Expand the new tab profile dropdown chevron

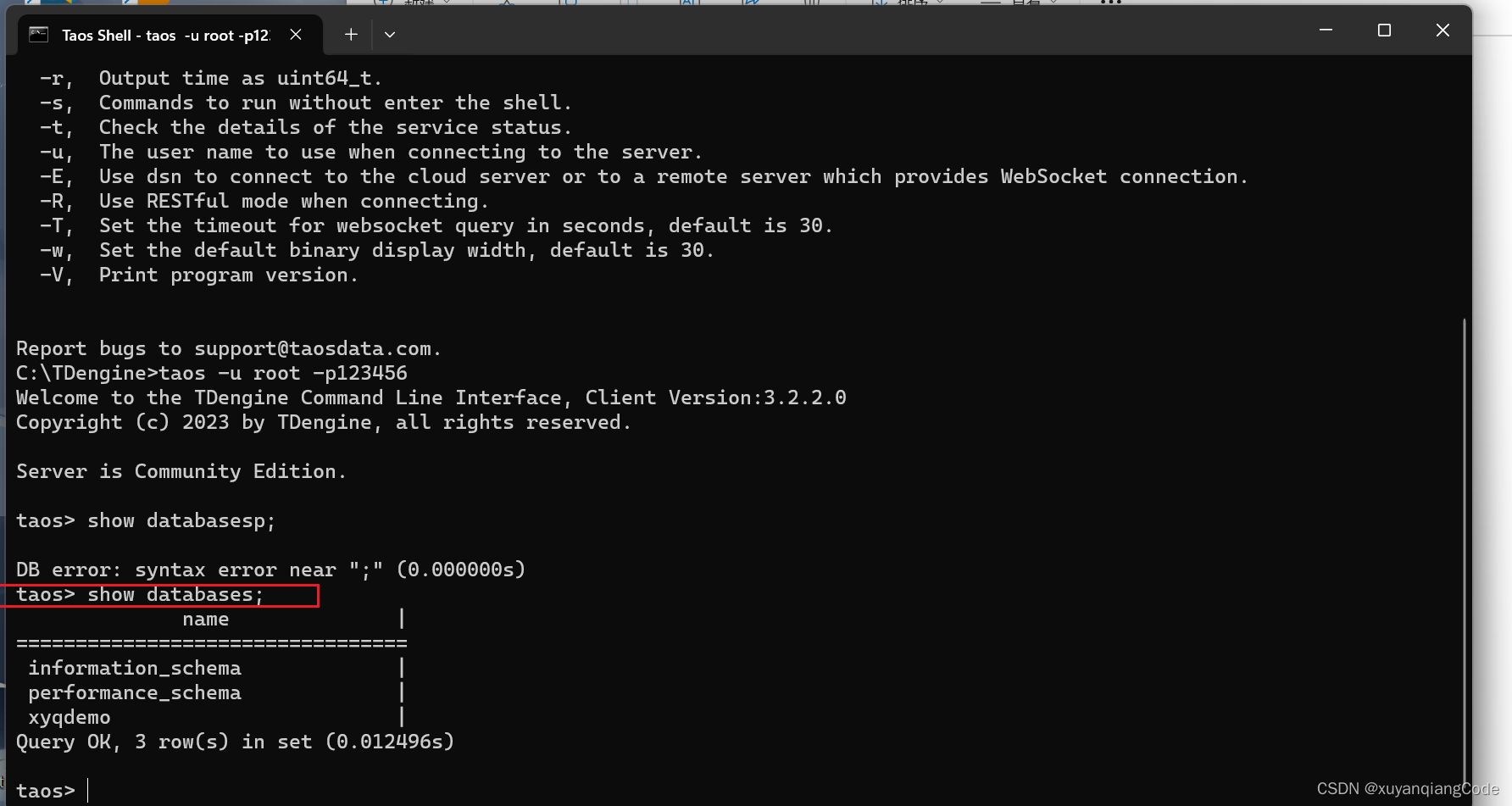(x=390, y=35)
